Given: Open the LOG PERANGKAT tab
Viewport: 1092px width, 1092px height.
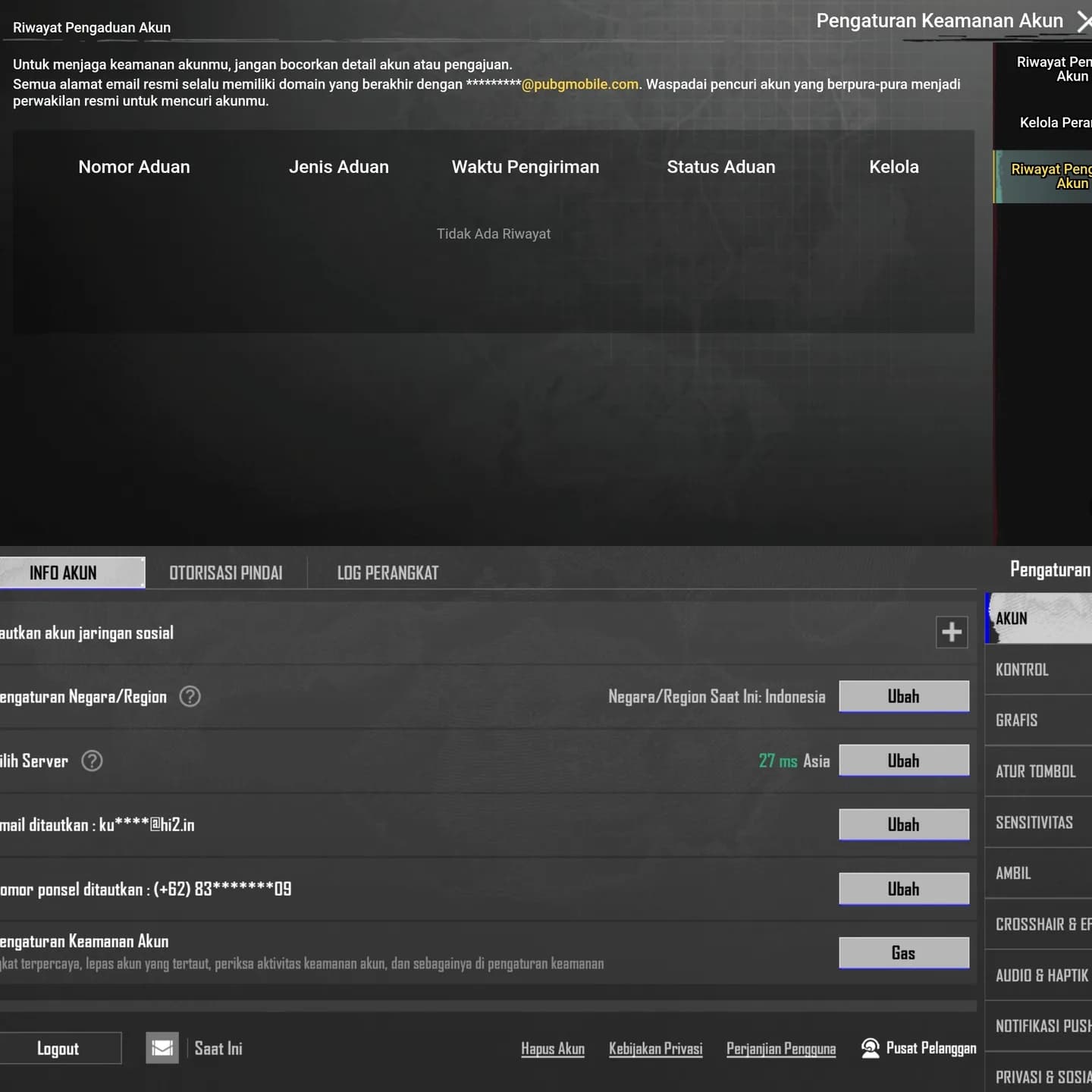Looking at the screenshot, I should [388, 573].
